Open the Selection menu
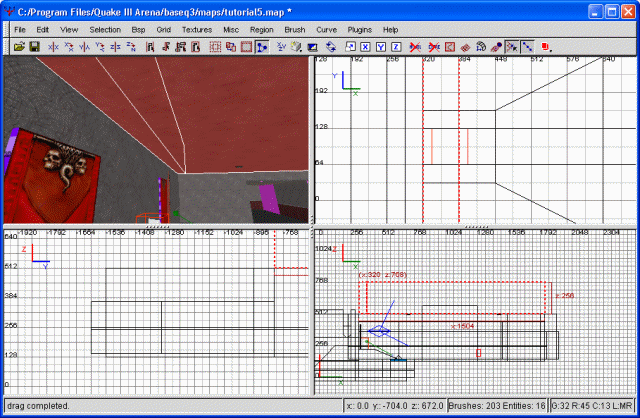Screen dimensions: 640x418 105,30
